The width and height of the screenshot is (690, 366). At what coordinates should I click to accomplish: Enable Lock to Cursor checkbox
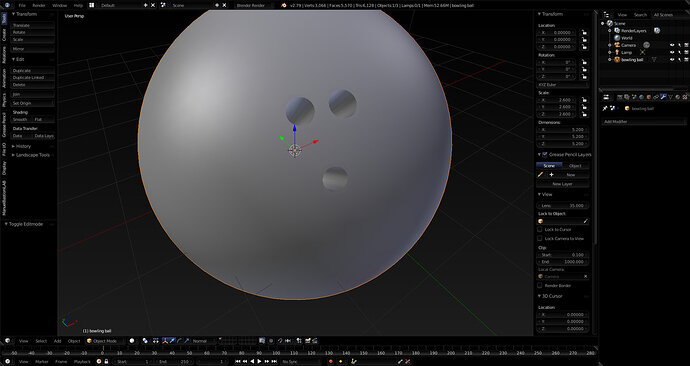coord(540,229)
